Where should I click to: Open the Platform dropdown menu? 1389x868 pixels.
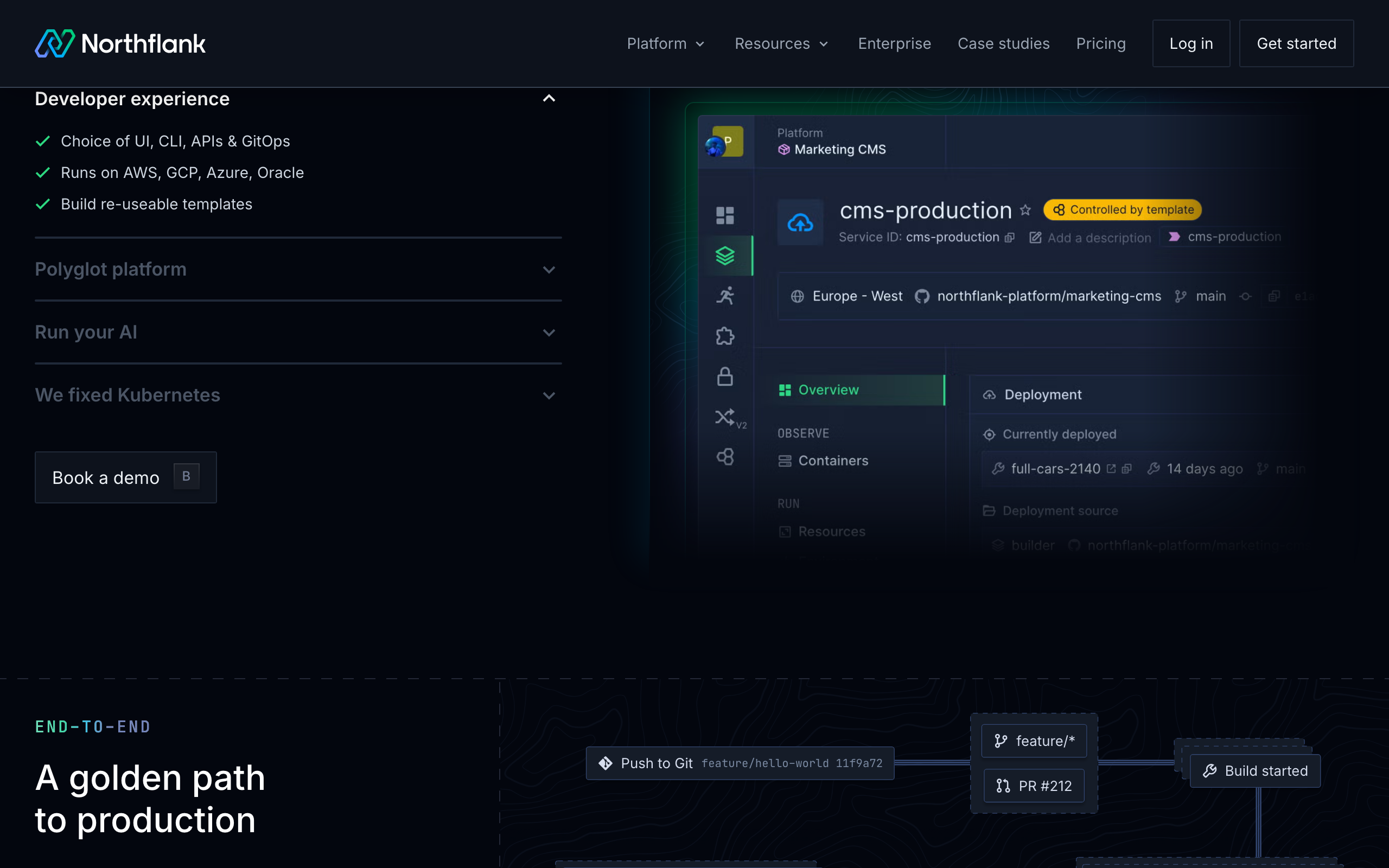[665, 43]
